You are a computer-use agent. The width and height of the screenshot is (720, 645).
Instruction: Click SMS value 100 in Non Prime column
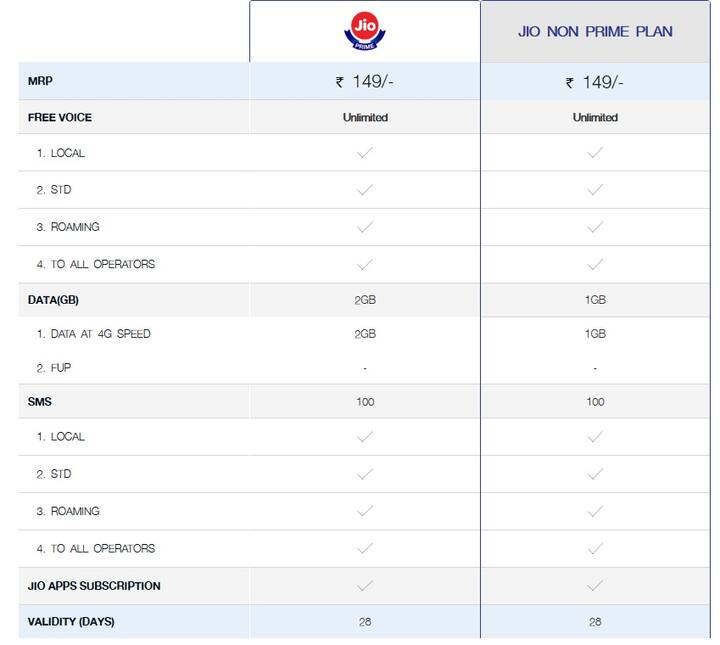(595, 402)
